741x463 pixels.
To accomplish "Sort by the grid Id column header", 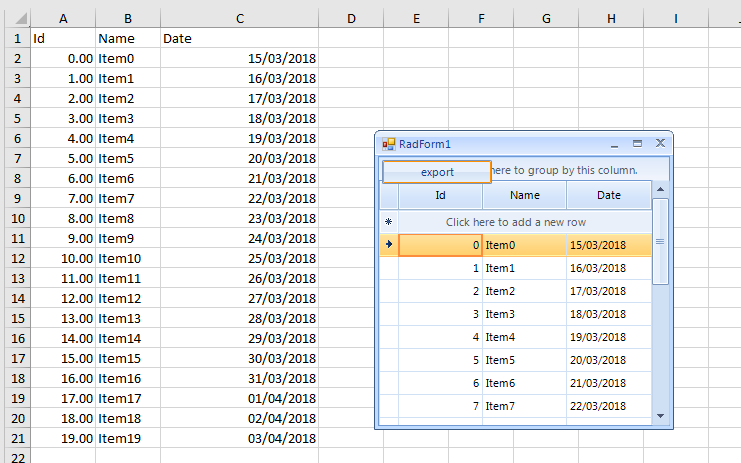I will (x=440, y=196).
